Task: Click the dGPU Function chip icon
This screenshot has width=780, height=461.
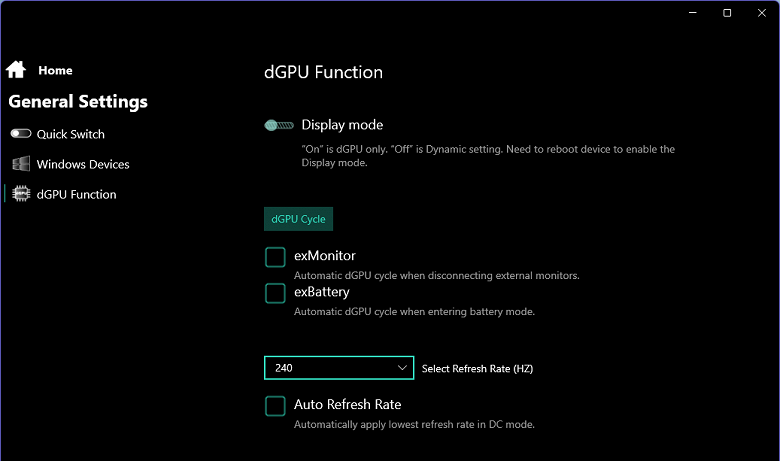Action: click(x=20, y=194)
